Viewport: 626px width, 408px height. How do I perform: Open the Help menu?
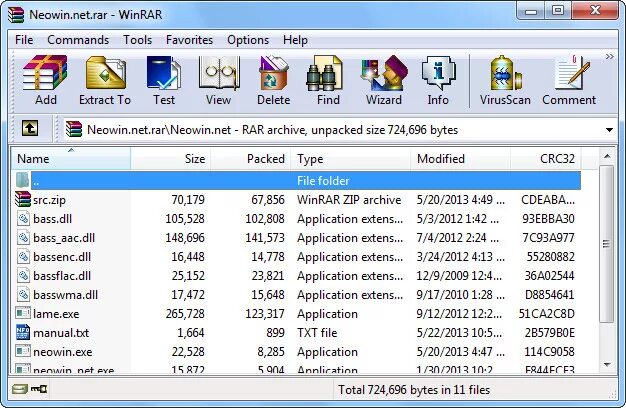(295, 40)
